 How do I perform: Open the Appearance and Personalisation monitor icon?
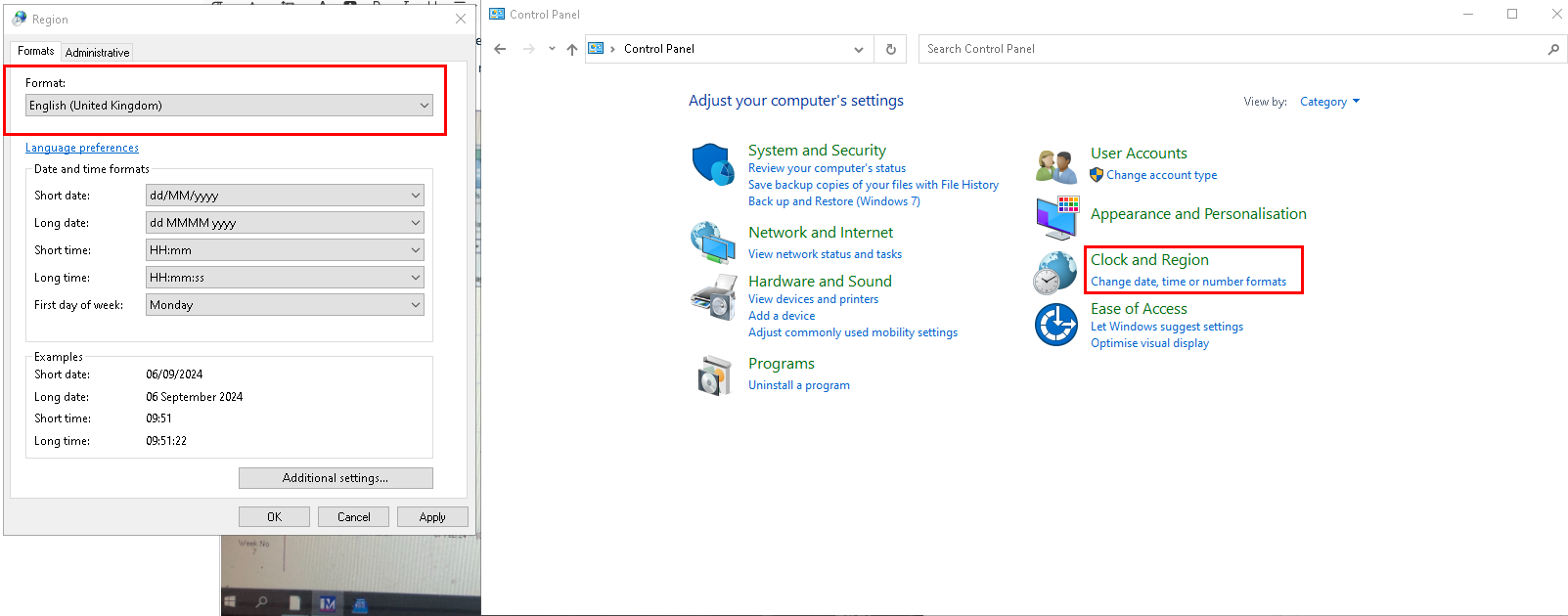(x=1057, y=217)
